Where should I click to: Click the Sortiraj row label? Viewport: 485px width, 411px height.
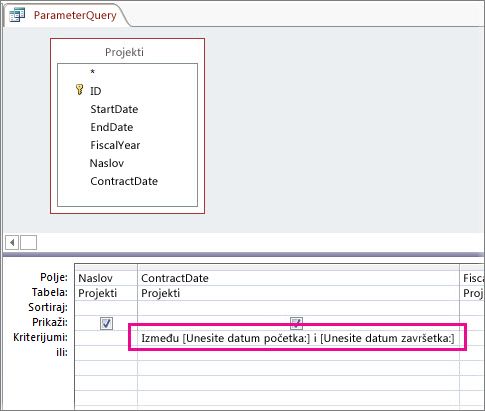(48, 307)
